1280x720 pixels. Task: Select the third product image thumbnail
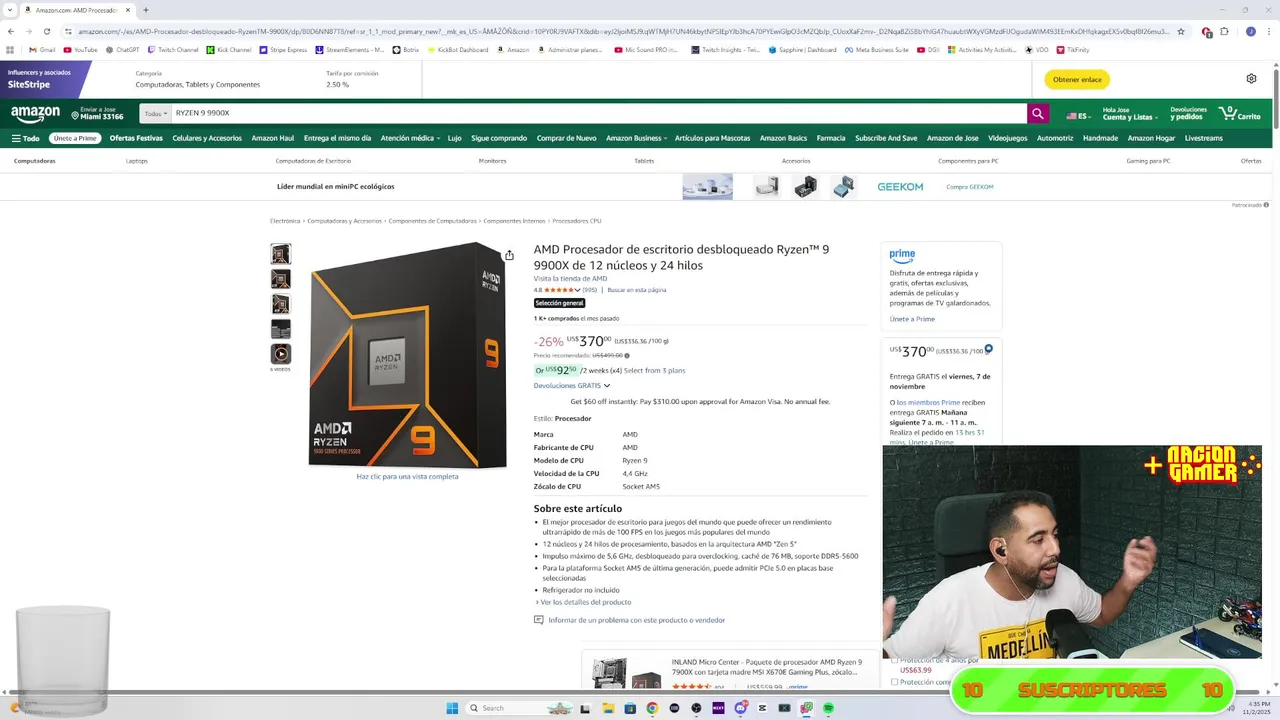click(x=281, y=304)
